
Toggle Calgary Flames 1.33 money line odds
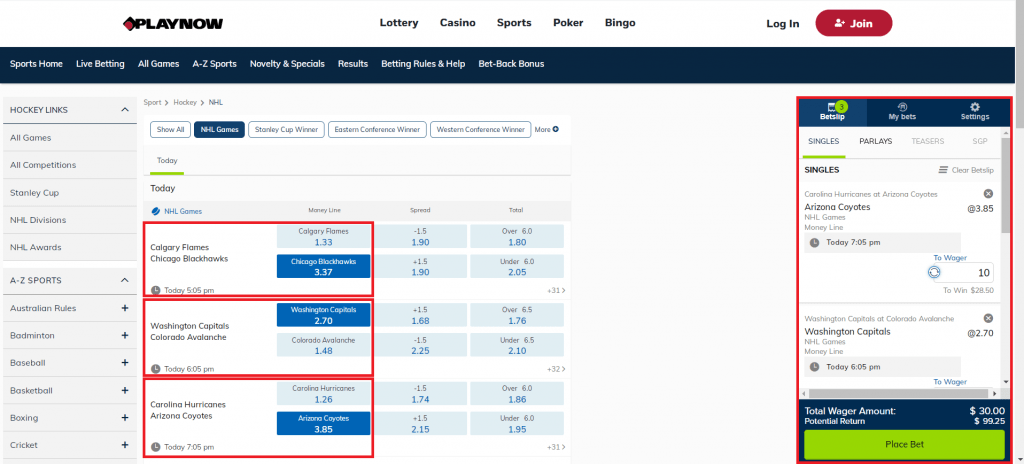pyautogui.click(x=323, y=237)
